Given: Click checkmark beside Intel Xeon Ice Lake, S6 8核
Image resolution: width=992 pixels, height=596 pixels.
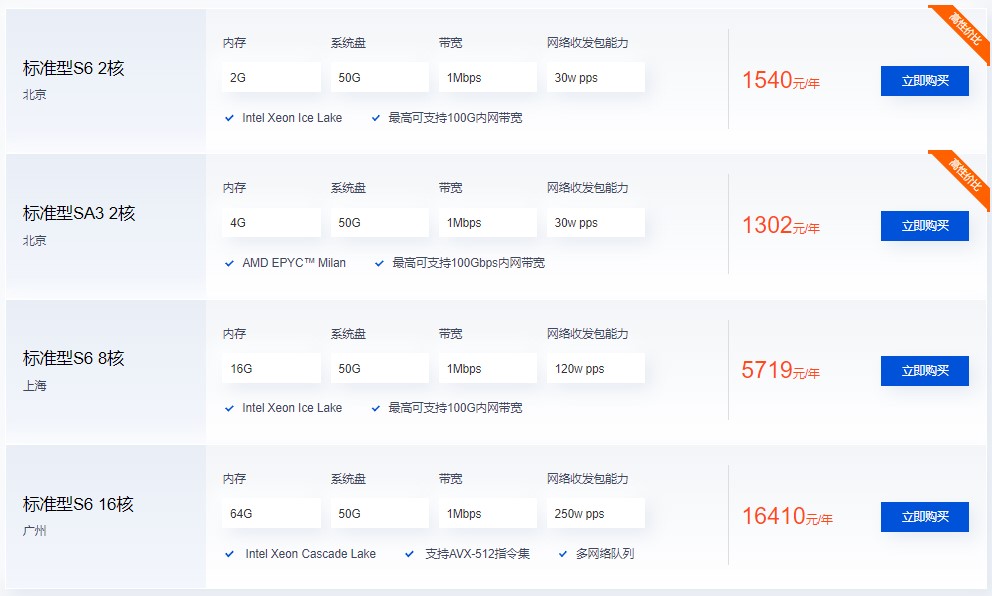Looking at the screenshot, I should coord(230,408).
